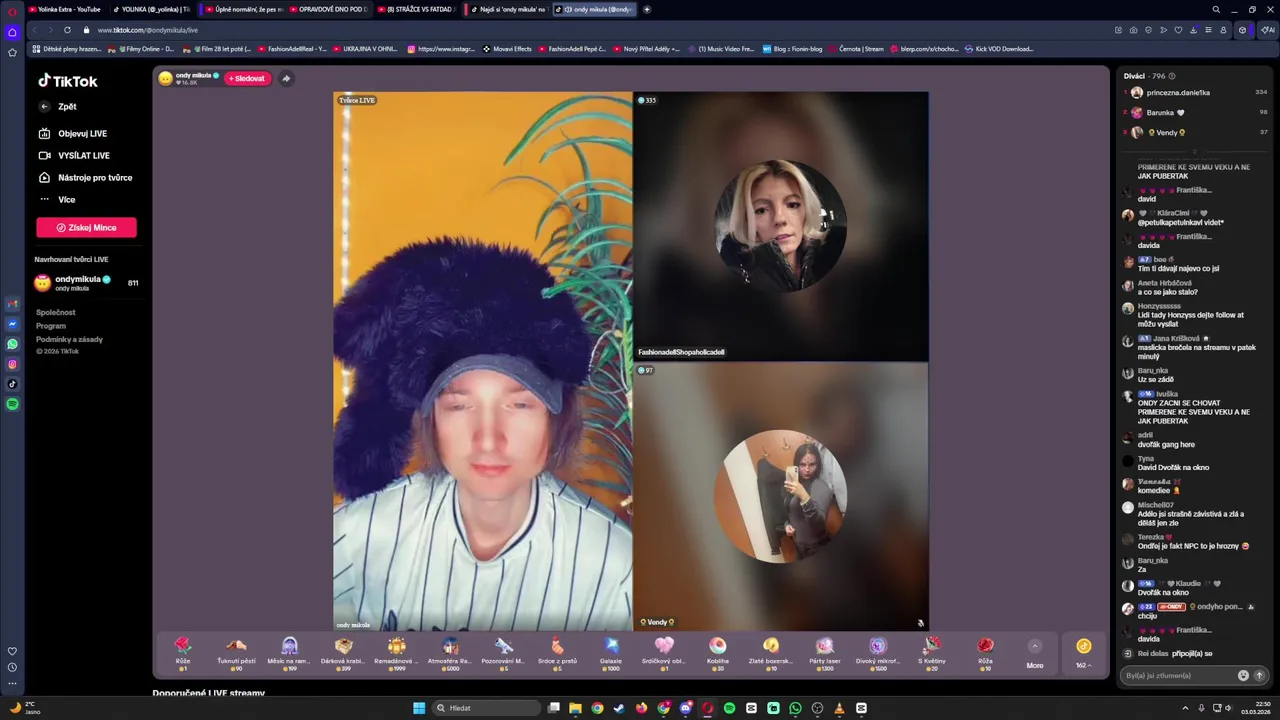Screen dimensions: 1280x720
Task: Open Program footer link
Action: (x=51, y=325)
